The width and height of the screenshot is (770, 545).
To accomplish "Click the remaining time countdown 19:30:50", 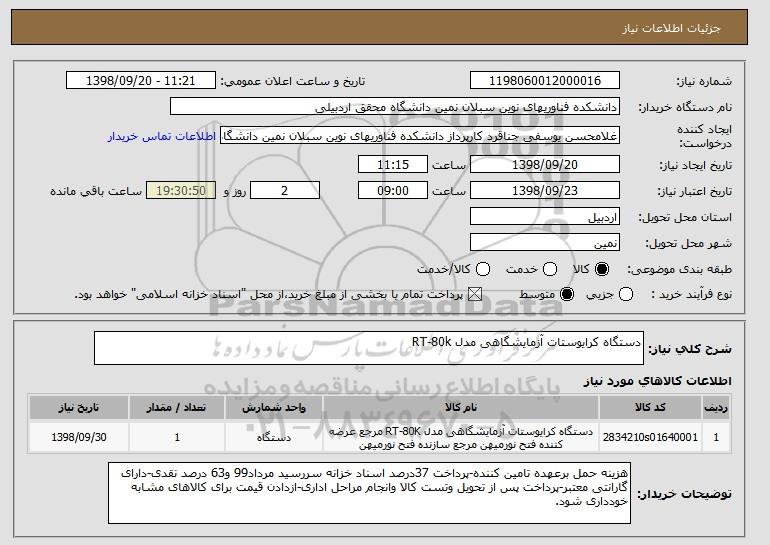I will (x=181, y=191).
